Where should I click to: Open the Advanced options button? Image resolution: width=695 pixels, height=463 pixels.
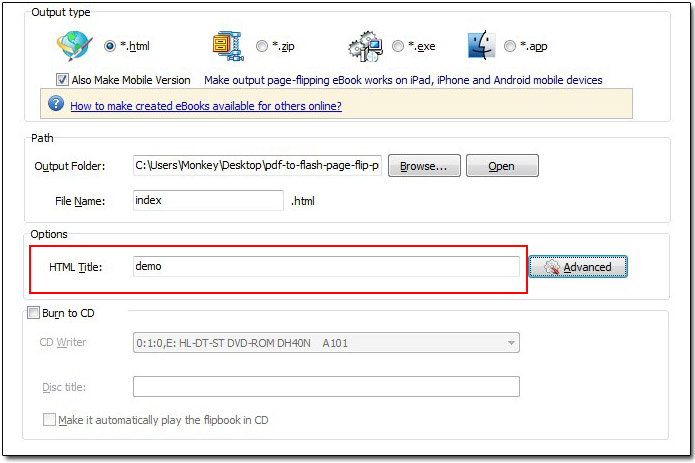[578, 267]
